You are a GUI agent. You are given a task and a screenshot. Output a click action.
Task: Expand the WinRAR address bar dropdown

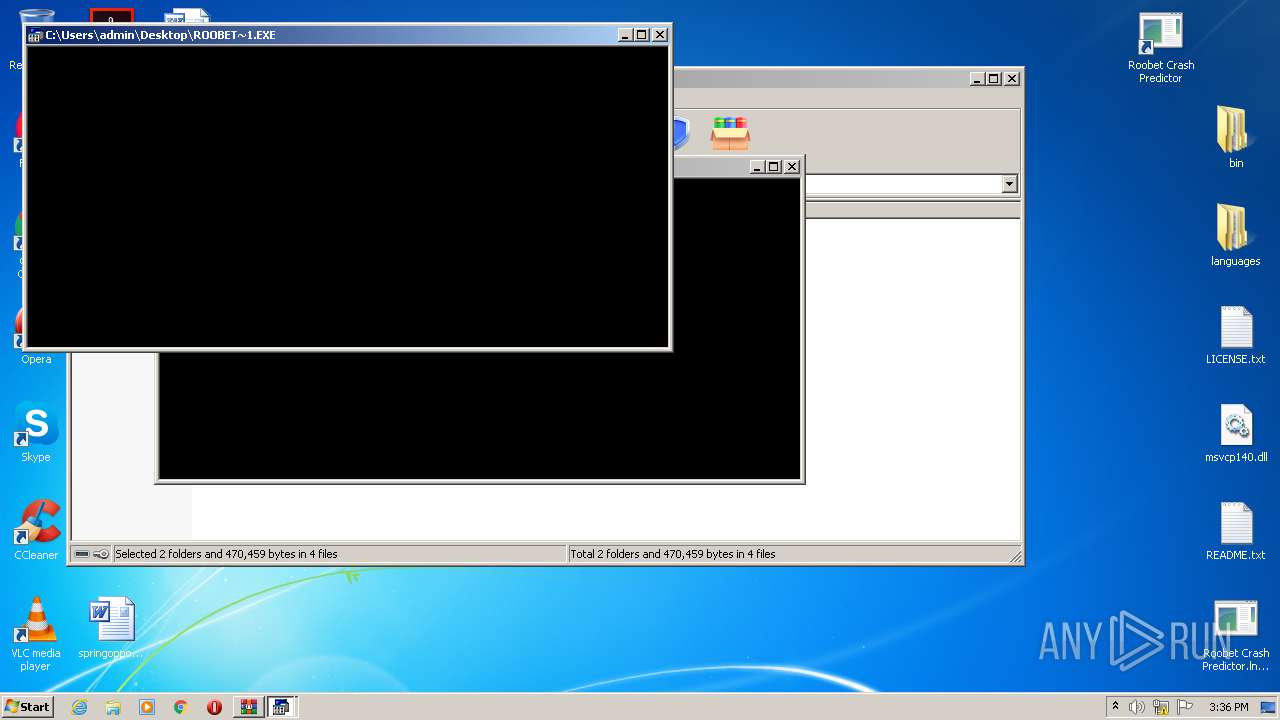click(x=1009, y=184)
